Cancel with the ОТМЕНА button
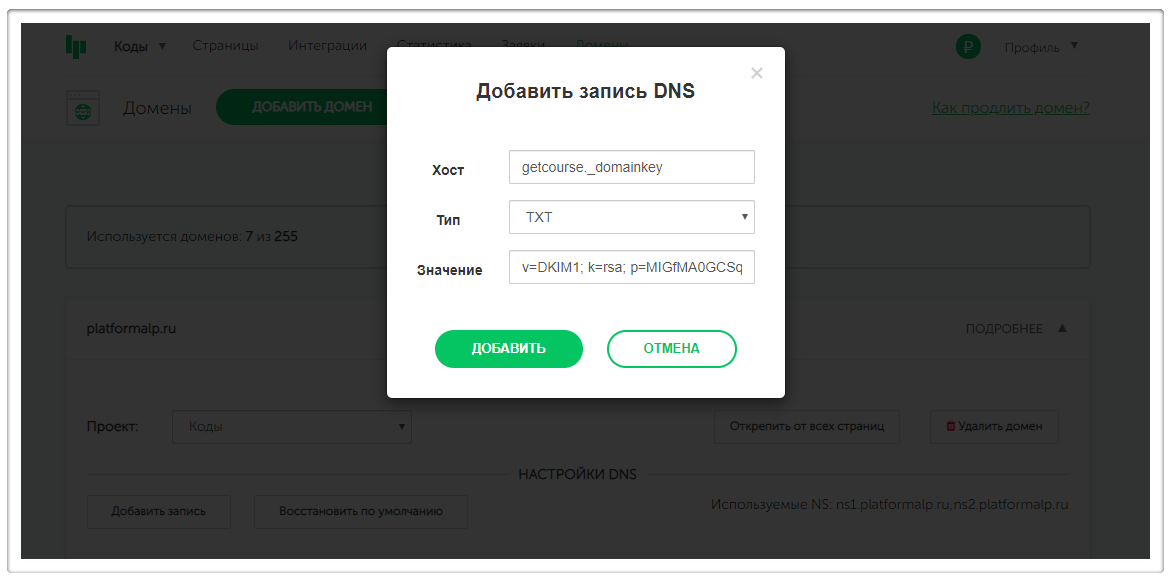 tap(672, 349)
